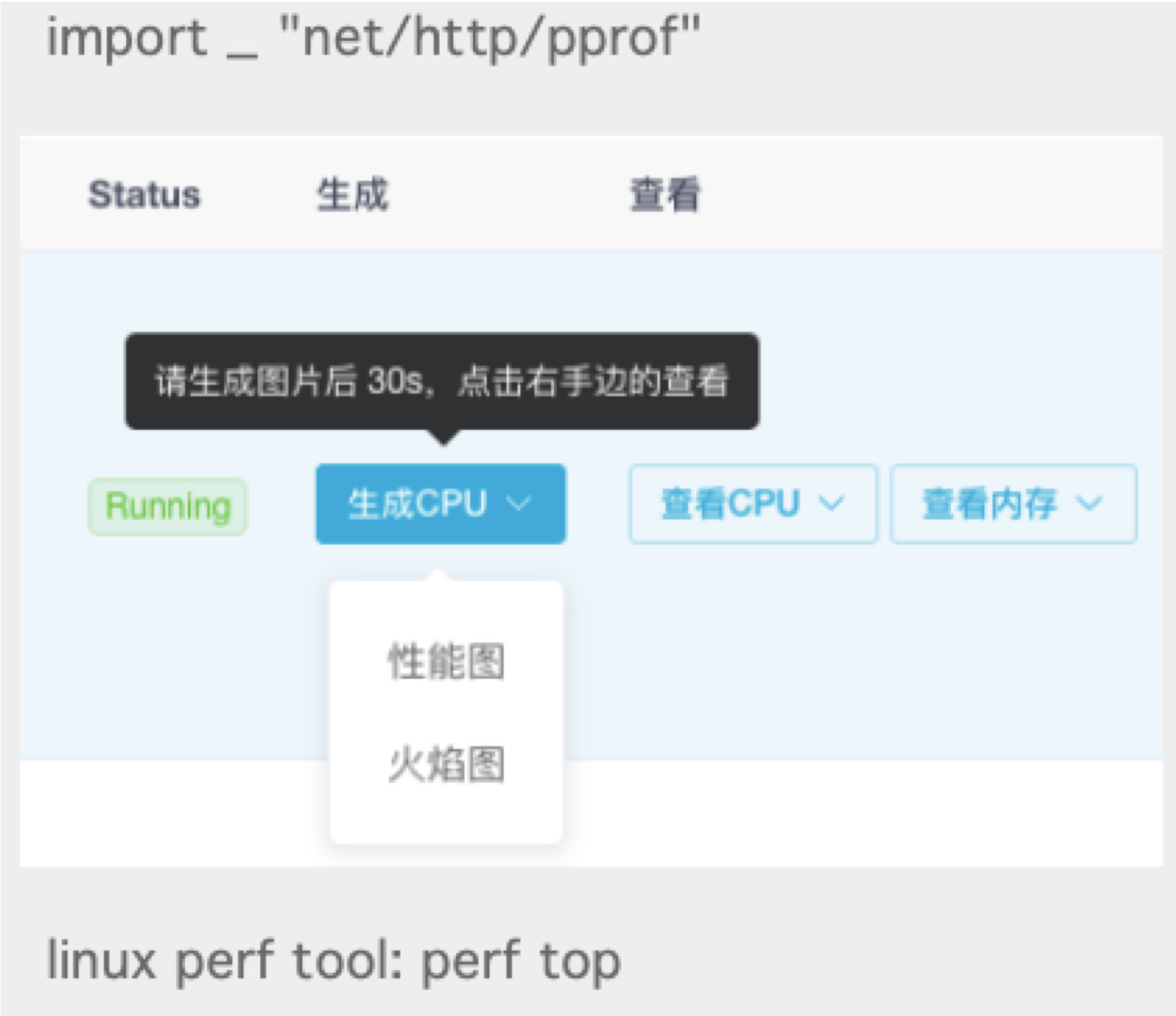This screenshot has width=1176, height=1016.
Task: Expand the chevron arrow on 查看内存
Action: (1089, 503)
